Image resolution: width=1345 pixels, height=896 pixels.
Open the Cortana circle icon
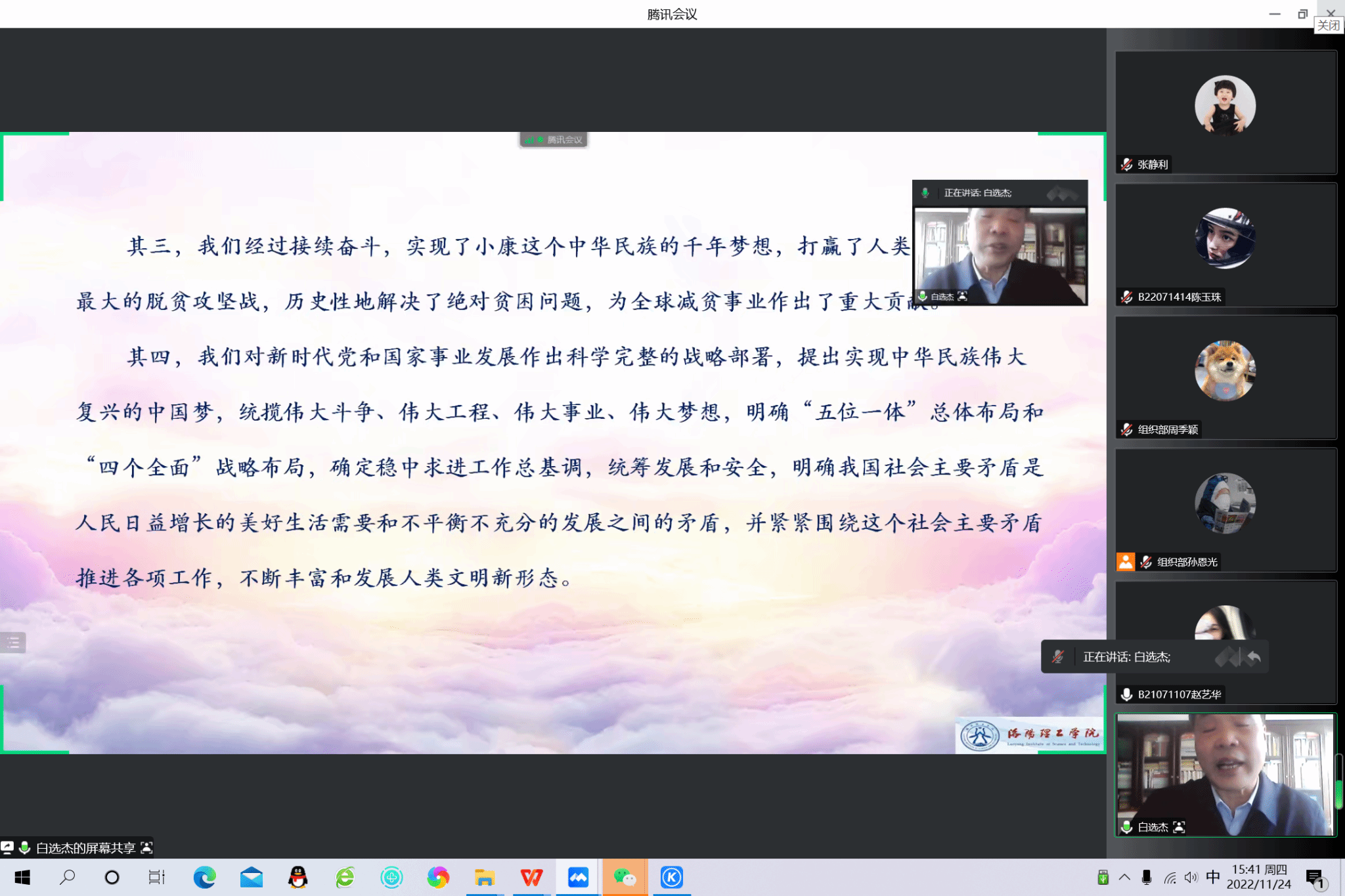(112, 877)
